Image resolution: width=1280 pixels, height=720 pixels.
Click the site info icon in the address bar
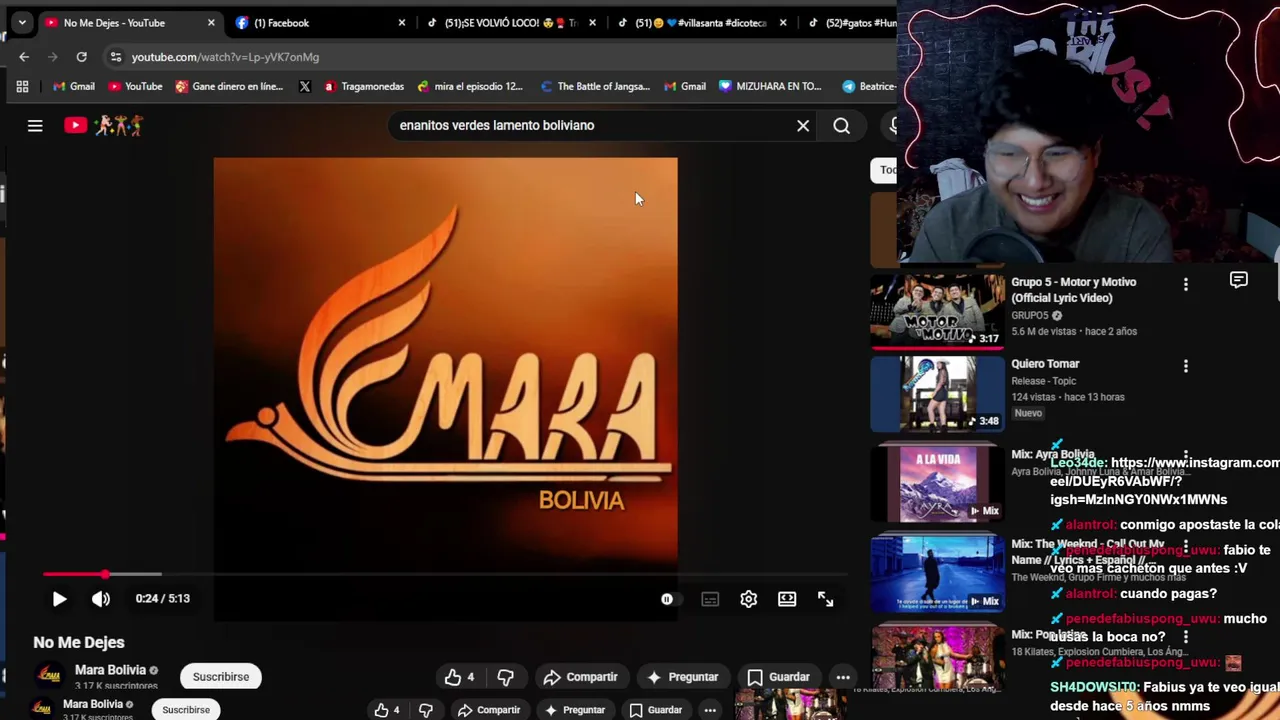[116, 57]
